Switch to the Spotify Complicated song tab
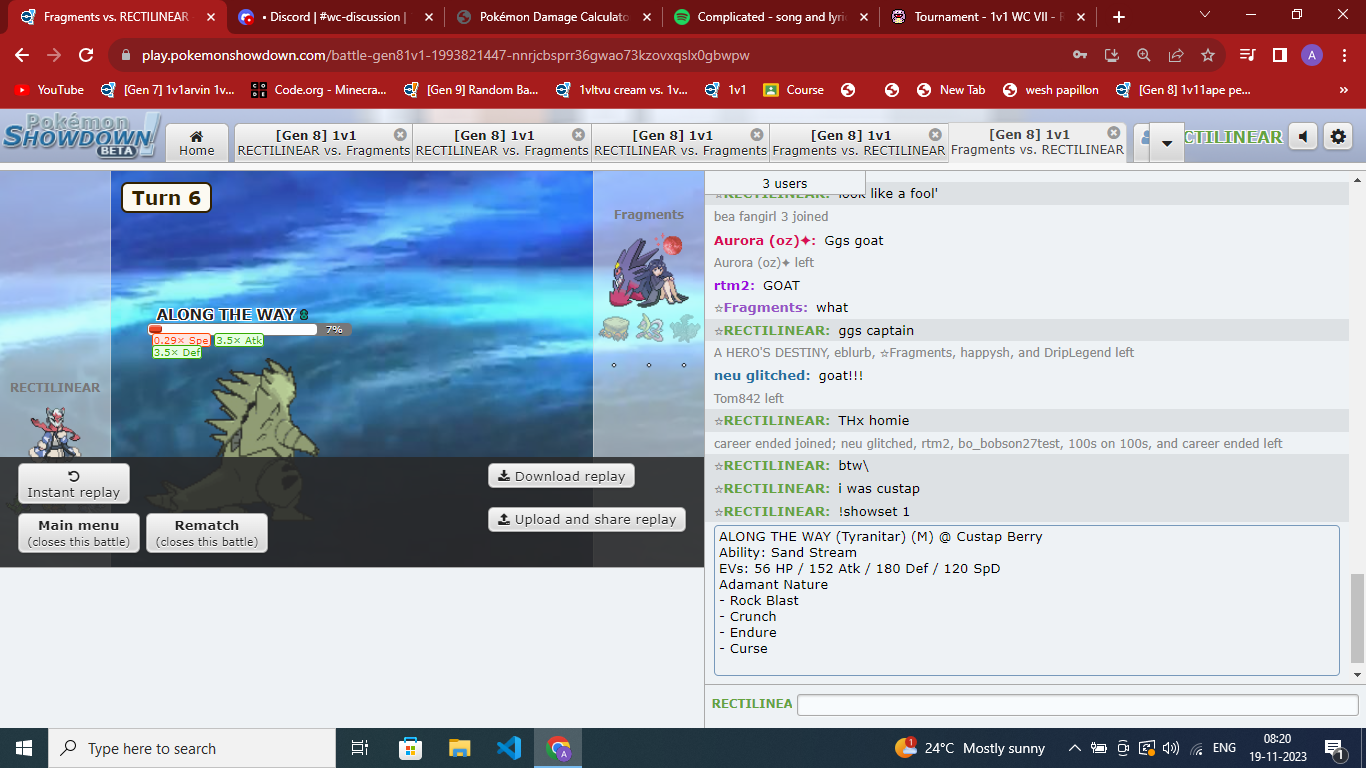 [x=769, y=17]
